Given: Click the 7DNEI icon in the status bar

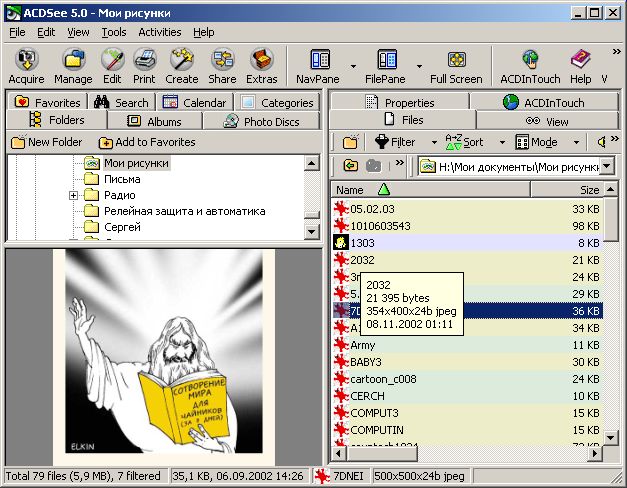Looking at the screenshot, I should tap(322, 476).
